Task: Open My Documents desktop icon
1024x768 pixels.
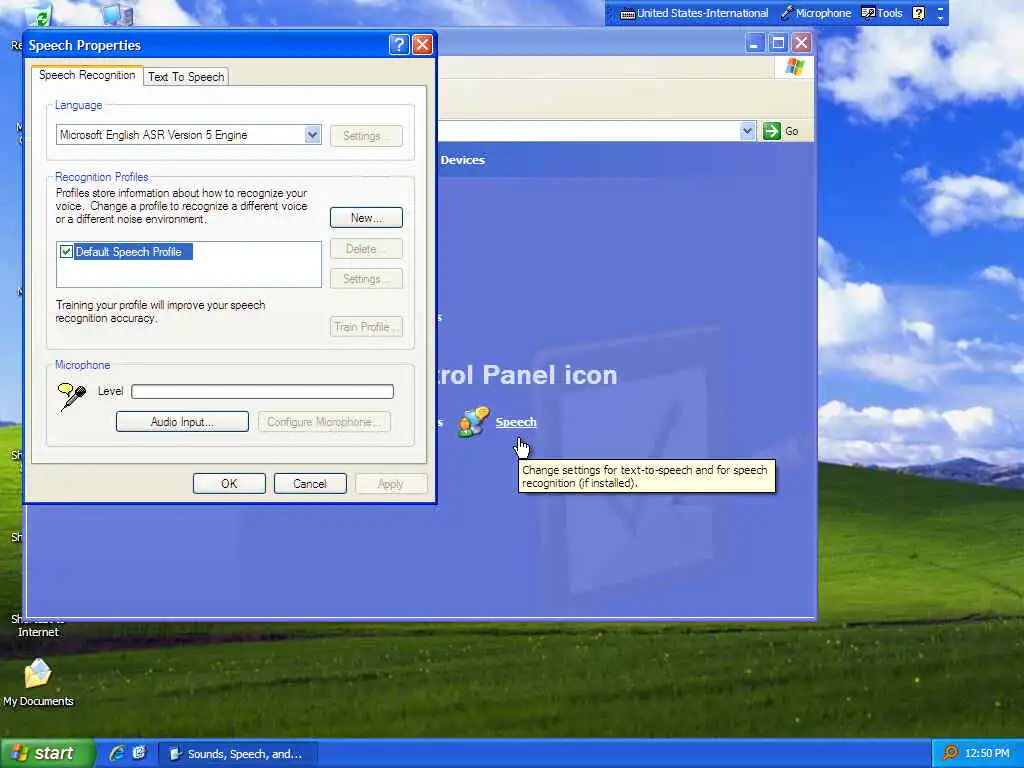Action: click(x=38, y=682)
